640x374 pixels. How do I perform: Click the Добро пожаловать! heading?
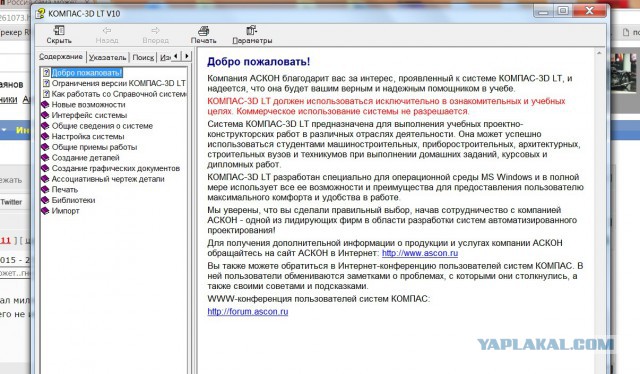tap(258, 62)
